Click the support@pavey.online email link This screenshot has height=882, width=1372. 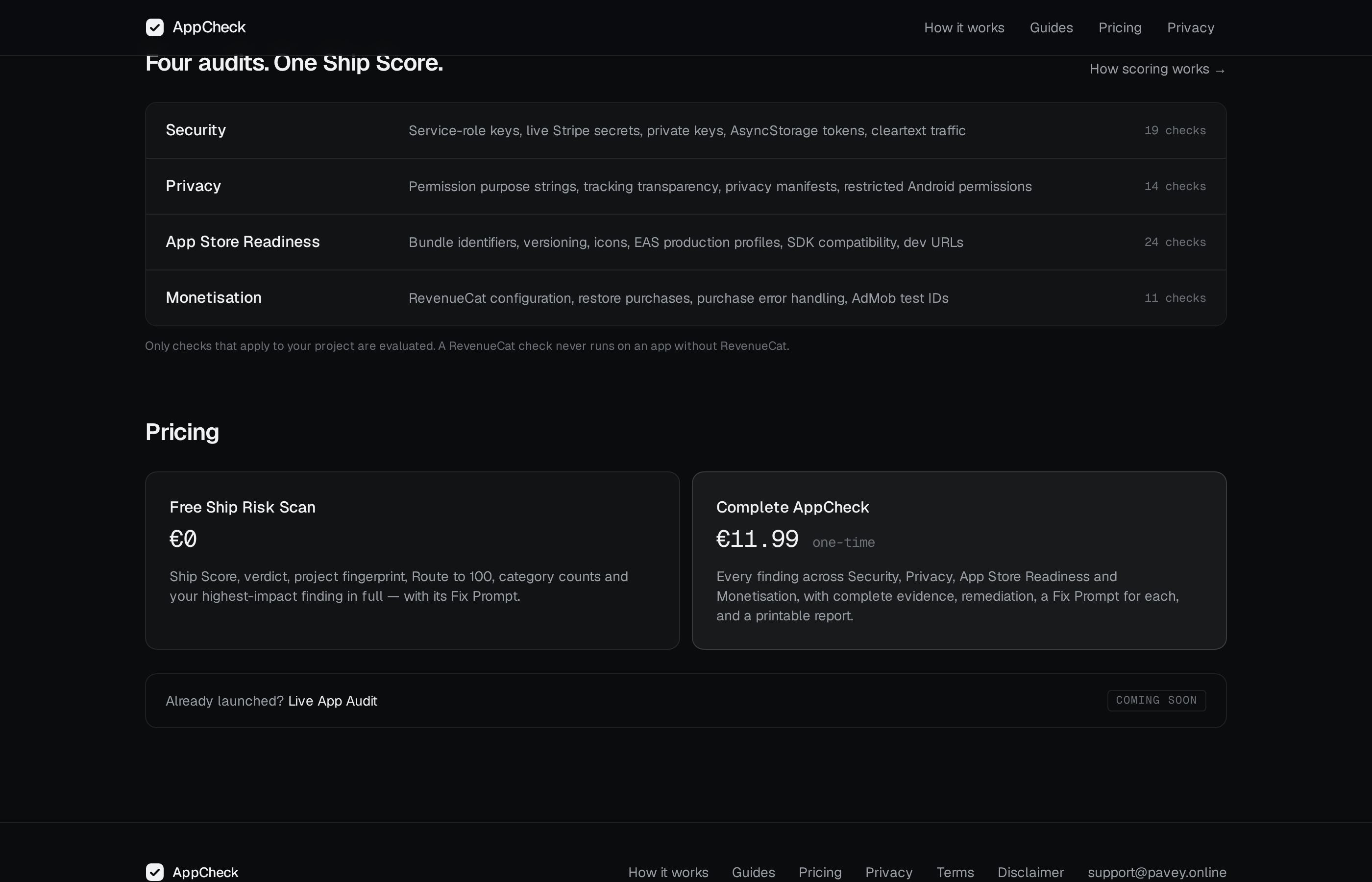point(1157,872)
